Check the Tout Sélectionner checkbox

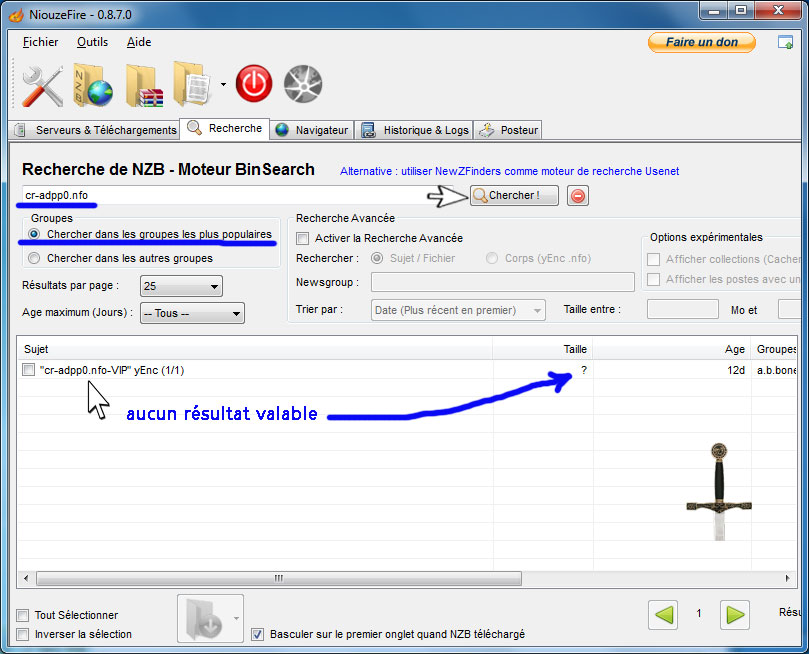point(23,615)
